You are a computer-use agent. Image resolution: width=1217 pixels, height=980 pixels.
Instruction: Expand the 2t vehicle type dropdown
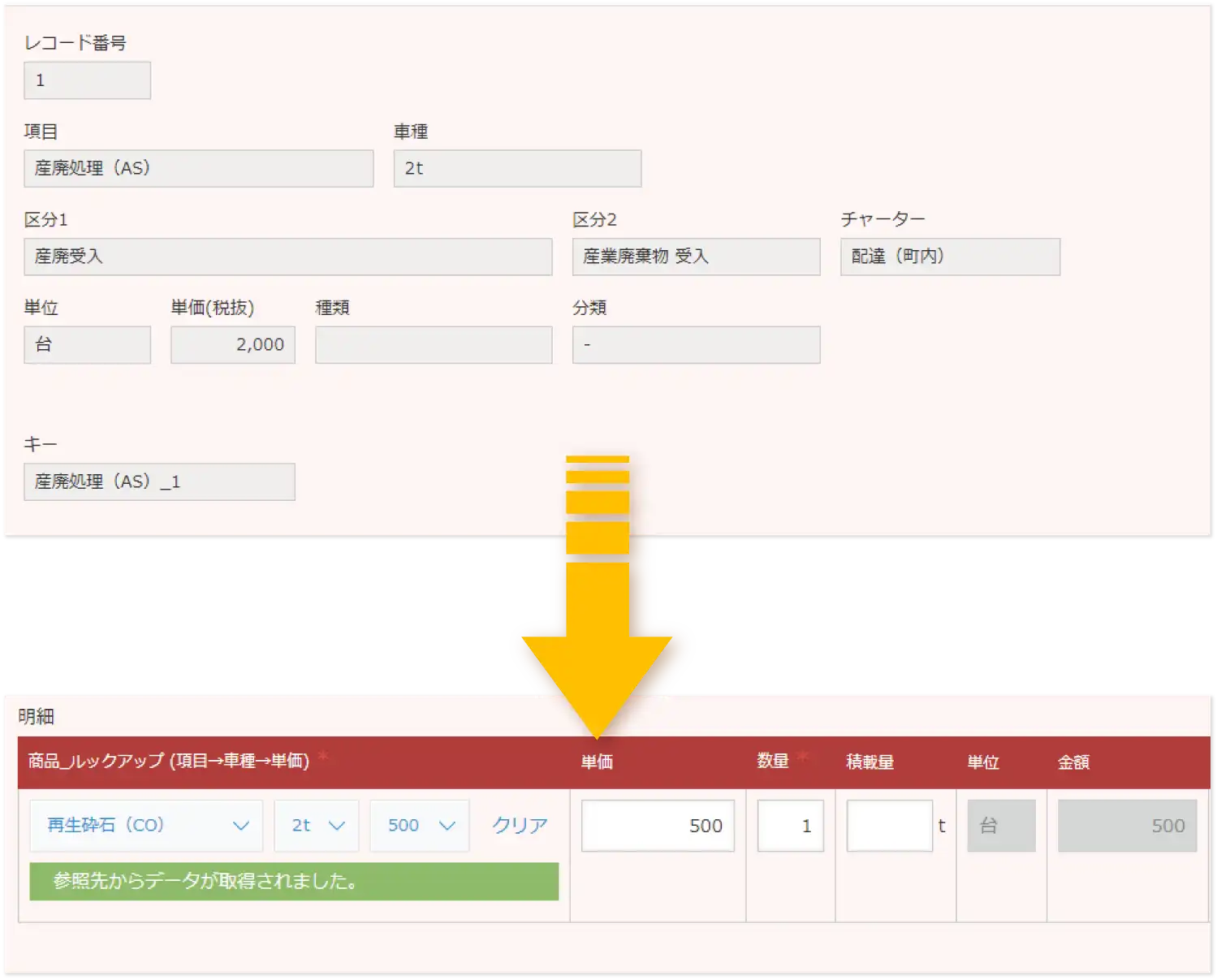point(317,826)
